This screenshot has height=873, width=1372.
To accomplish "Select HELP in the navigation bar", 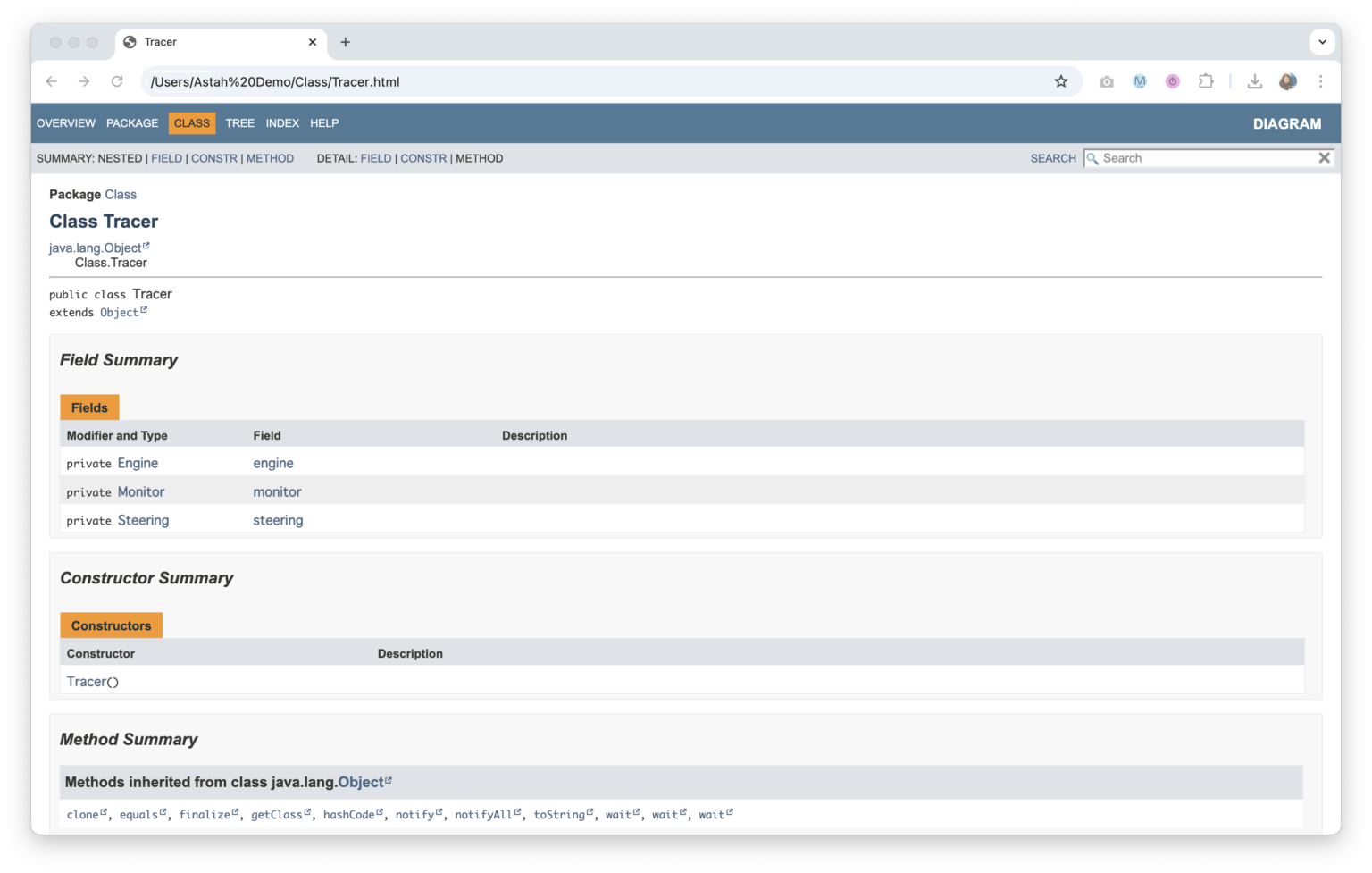I will click(324, 123).
